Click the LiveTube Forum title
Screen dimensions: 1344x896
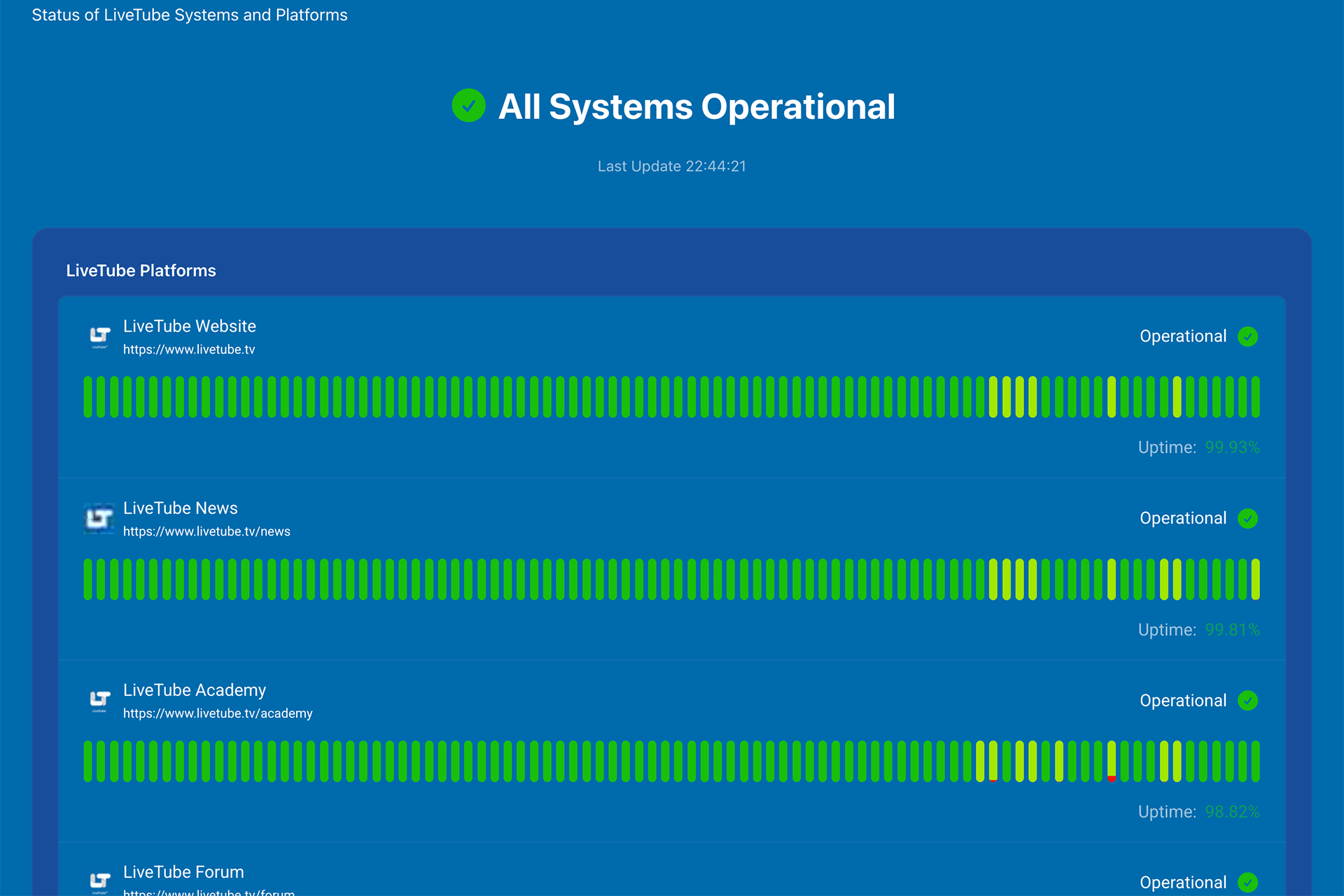[x=183, y=872]
